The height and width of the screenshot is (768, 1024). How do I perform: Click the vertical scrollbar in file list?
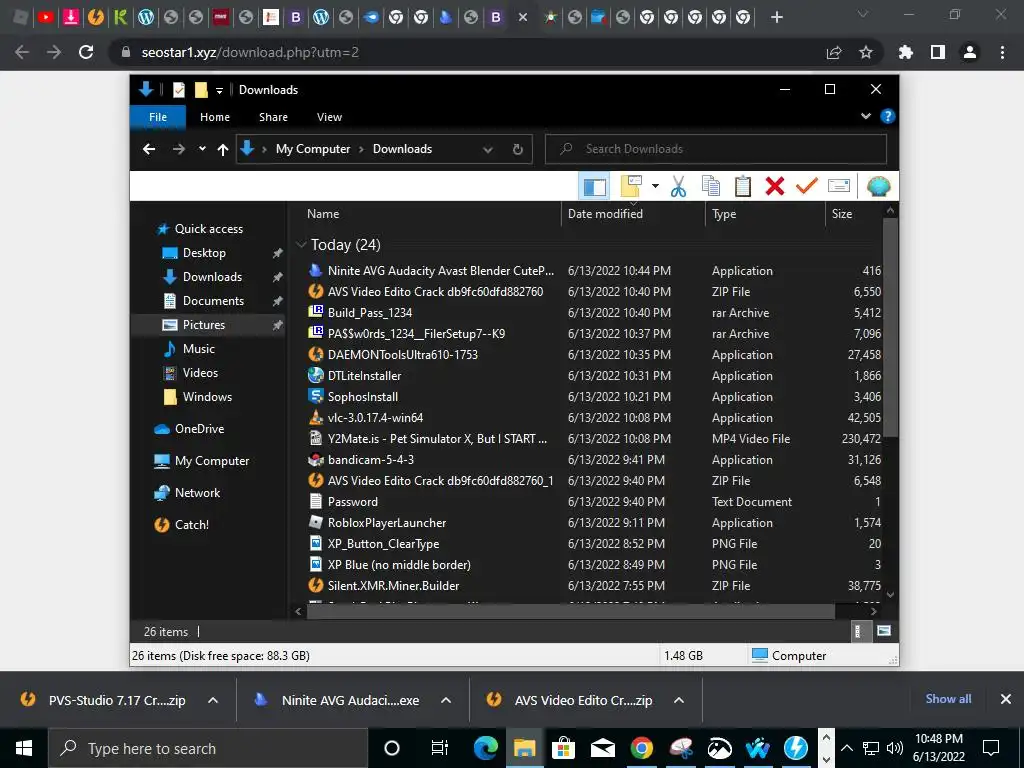[x=890, y=327]
